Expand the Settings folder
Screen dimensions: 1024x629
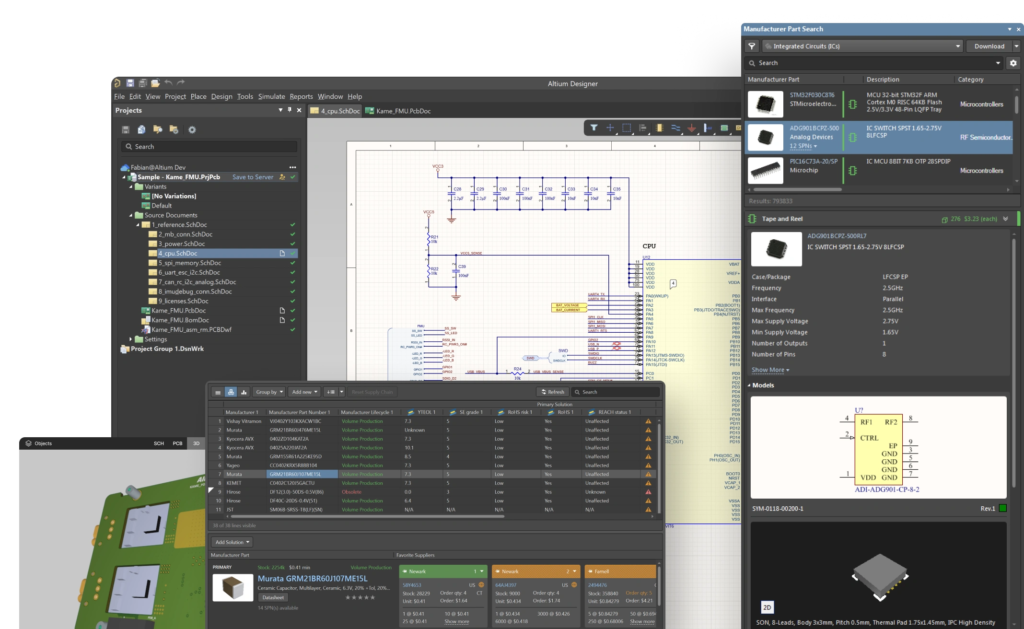pos(131,340)
